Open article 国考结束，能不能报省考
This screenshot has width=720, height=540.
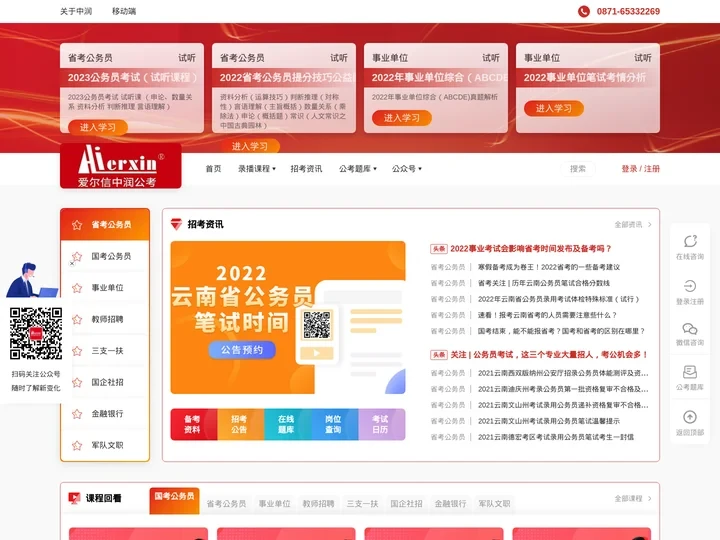[561, 331]
